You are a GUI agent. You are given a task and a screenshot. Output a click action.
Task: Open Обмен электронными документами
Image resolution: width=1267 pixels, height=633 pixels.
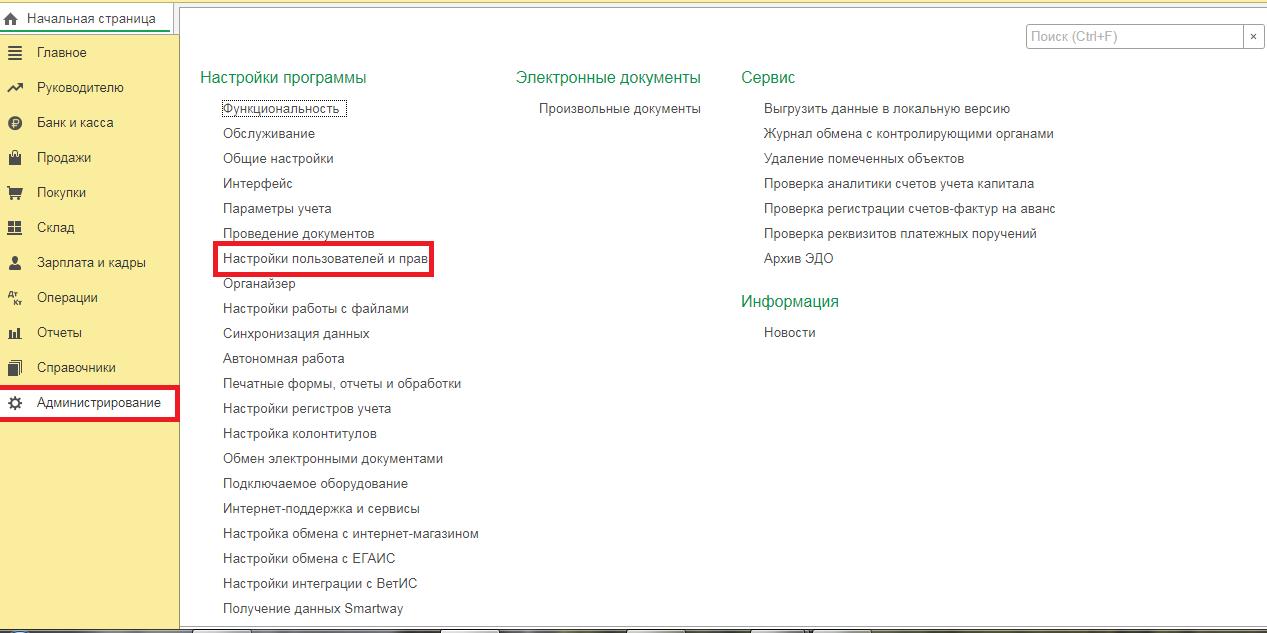click(333, 459)
